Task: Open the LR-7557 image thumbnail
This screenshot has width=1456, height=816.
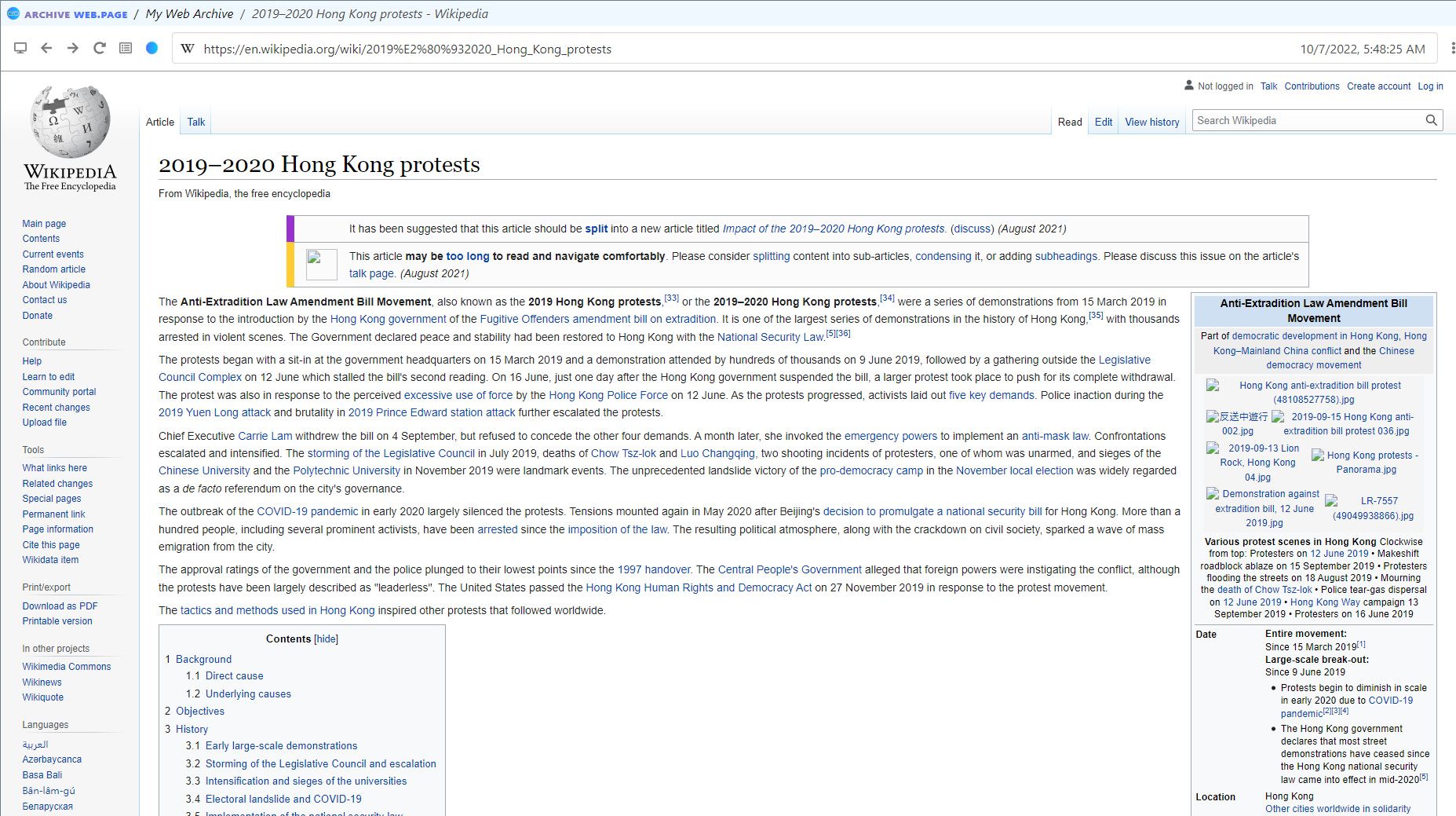Action: point(1372,508)
